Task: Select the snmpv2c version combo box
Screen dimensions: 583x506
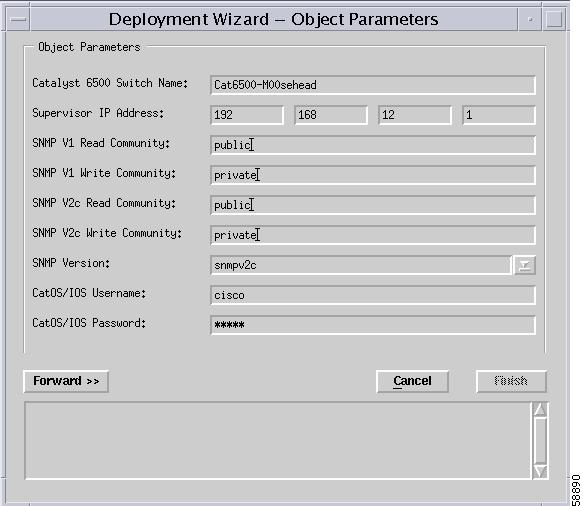Action: click(x=361, y=265)
